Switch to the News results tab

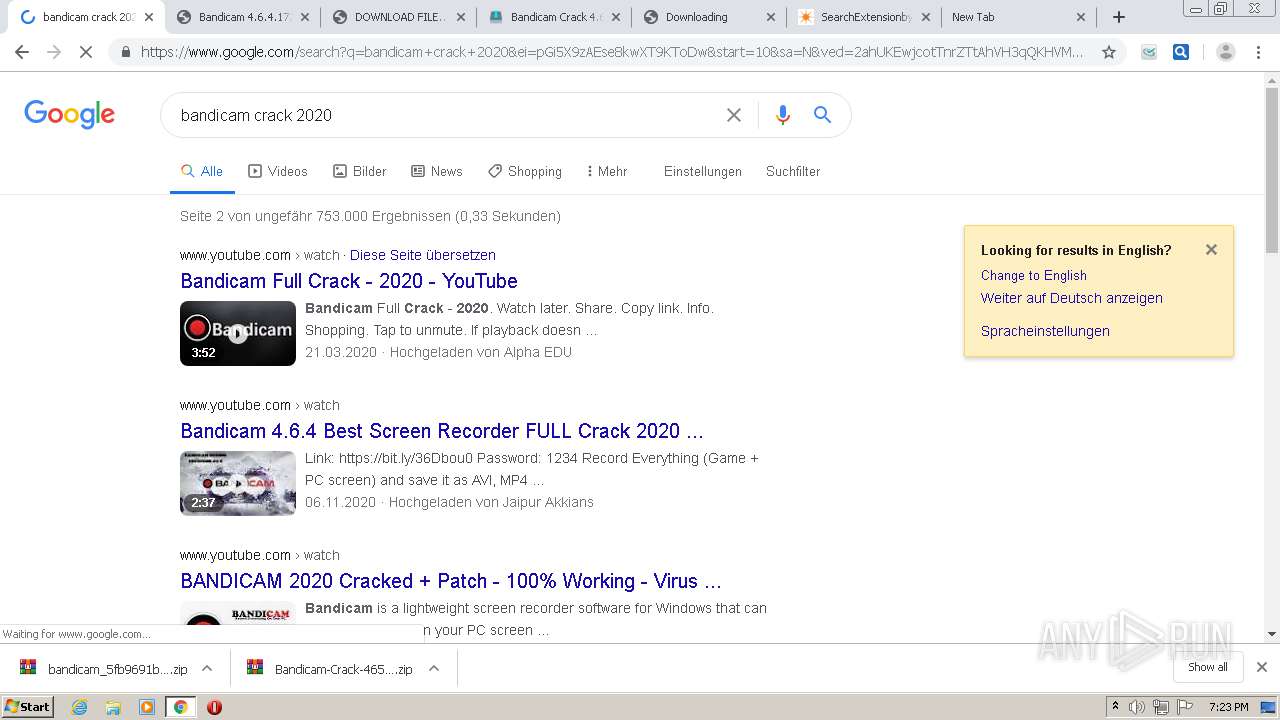[437, 171]
